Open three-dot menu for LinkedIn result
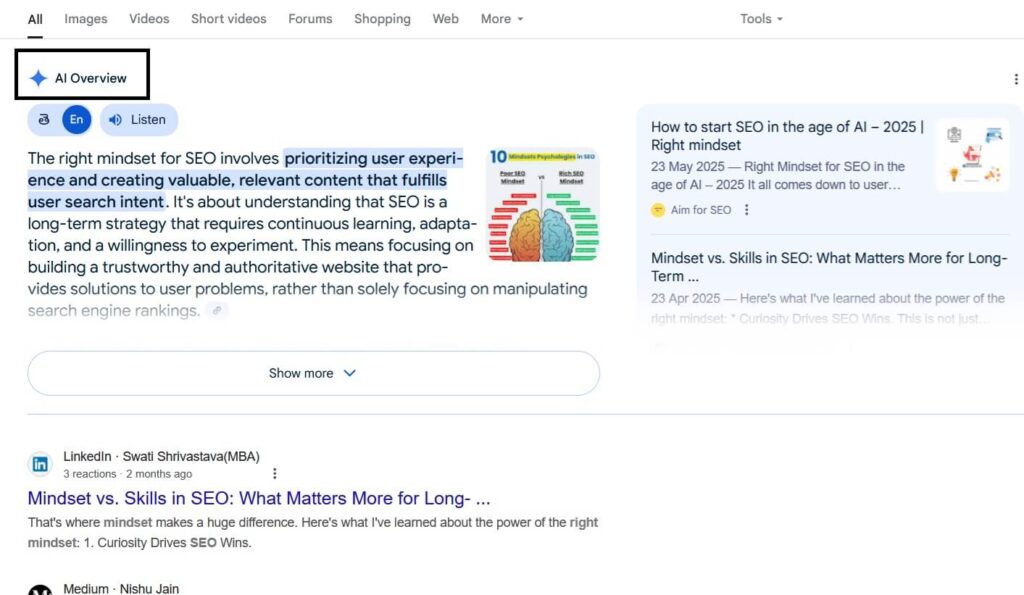Viewport: 1024px width, 595px height. pos(275,474)
